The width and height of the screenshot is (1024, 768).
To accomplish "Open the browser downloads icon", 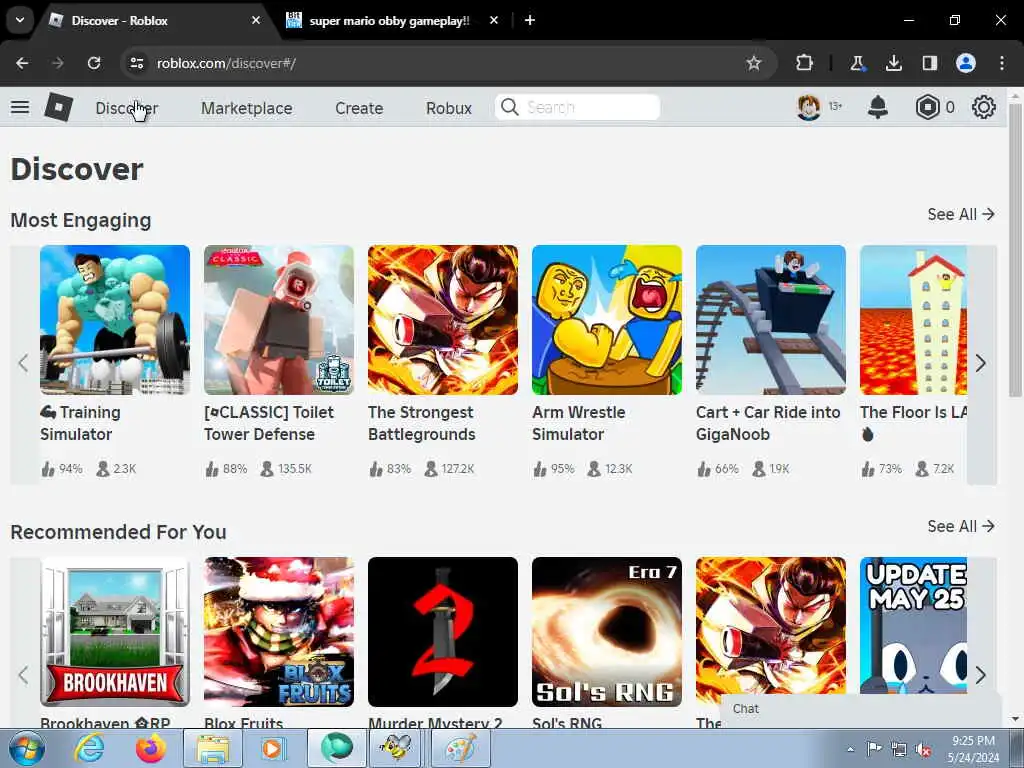I will [x=893, y=63].
